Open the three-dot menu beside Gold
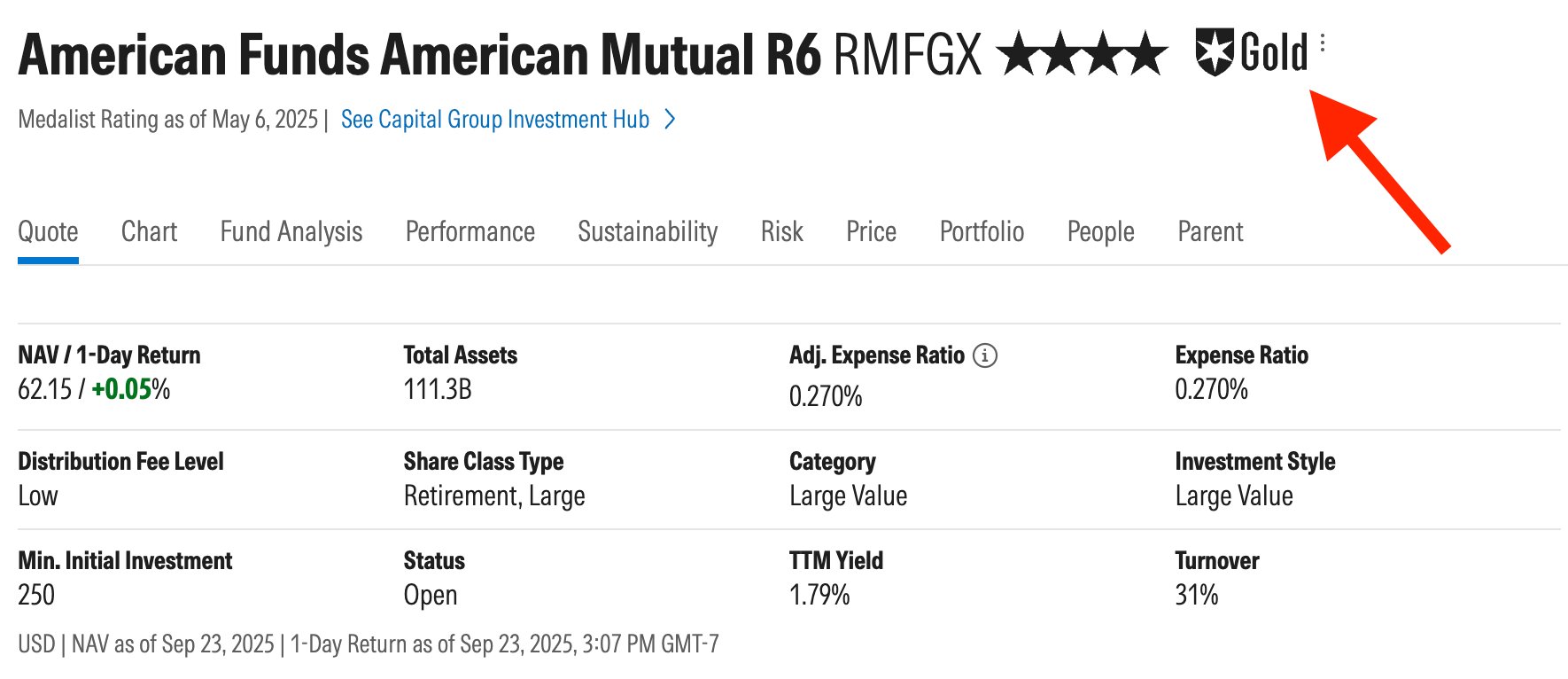 tap(1323, 43)
